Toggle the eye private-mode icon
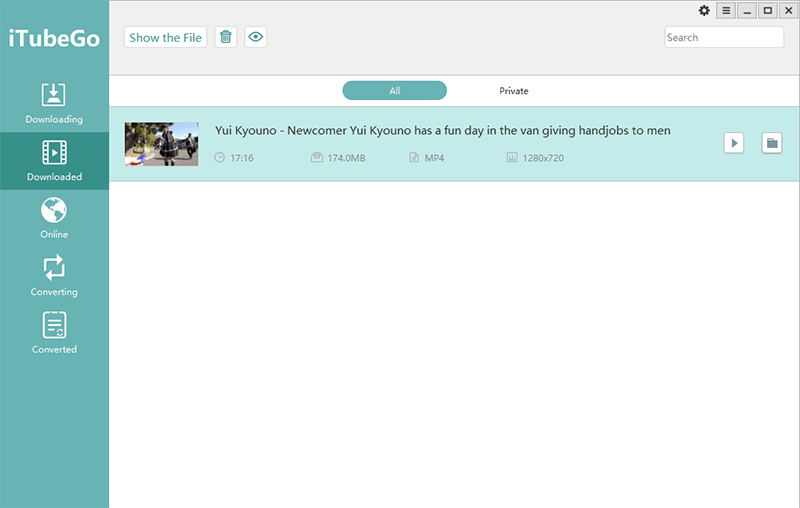 (256, 37)
